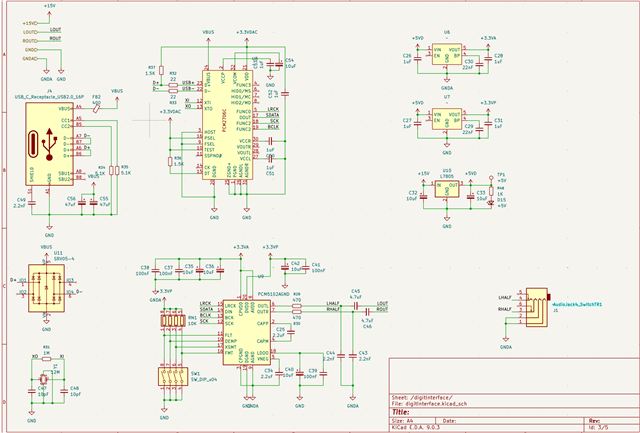This screenshot has width=640, height=433.
Task: Select the R29 470 output resistor
Action: tap(297, 306)
